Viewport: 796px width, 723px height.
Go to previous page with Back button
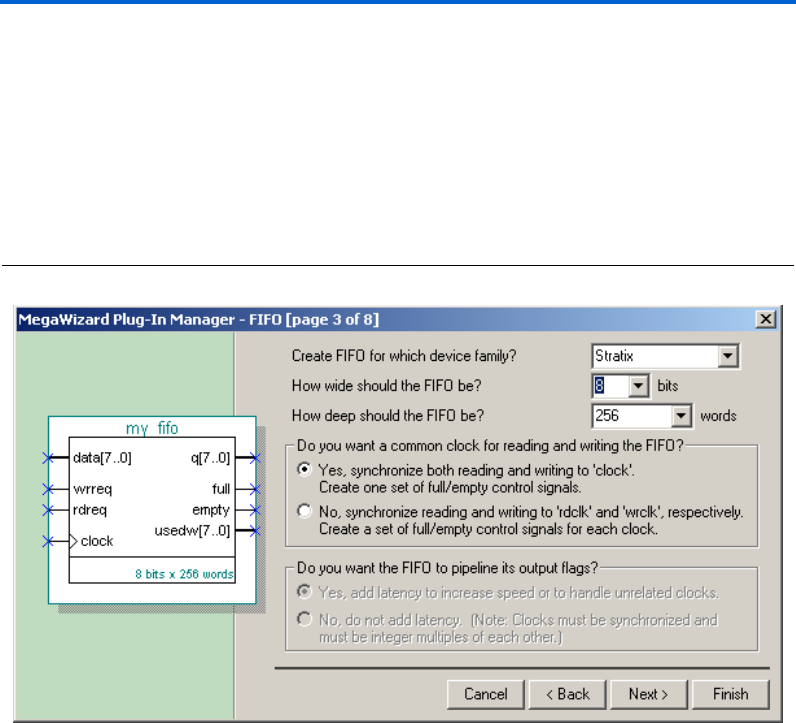pos(567,694)
